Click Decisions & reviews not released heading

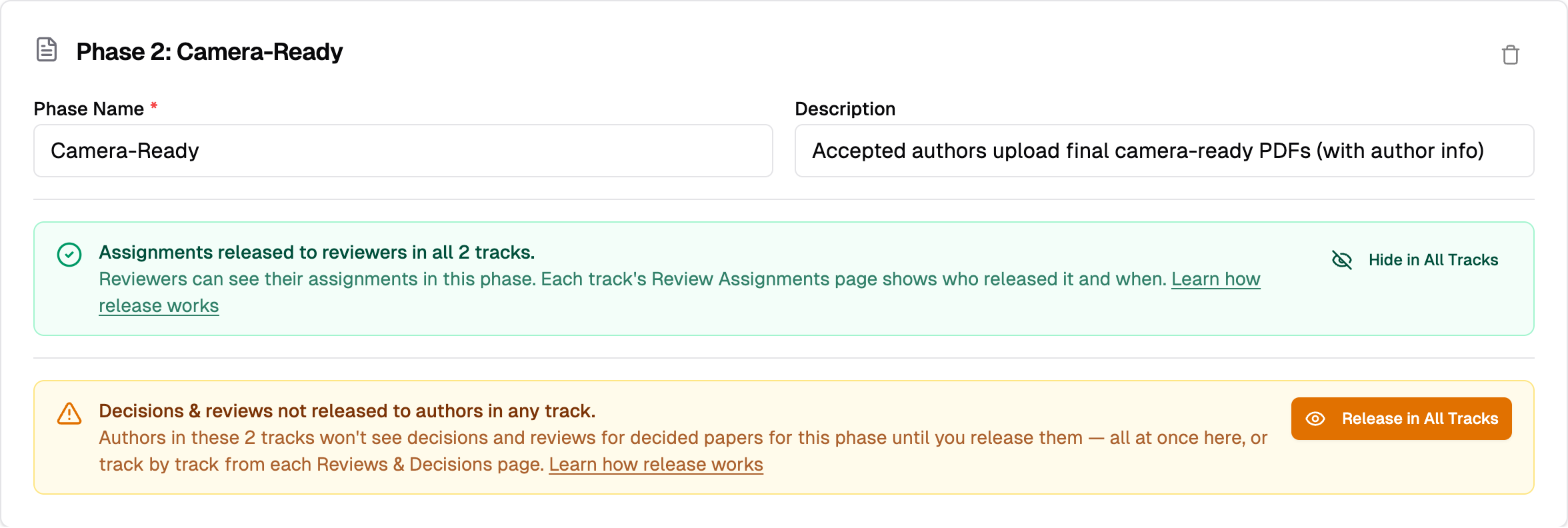(347, 411)
